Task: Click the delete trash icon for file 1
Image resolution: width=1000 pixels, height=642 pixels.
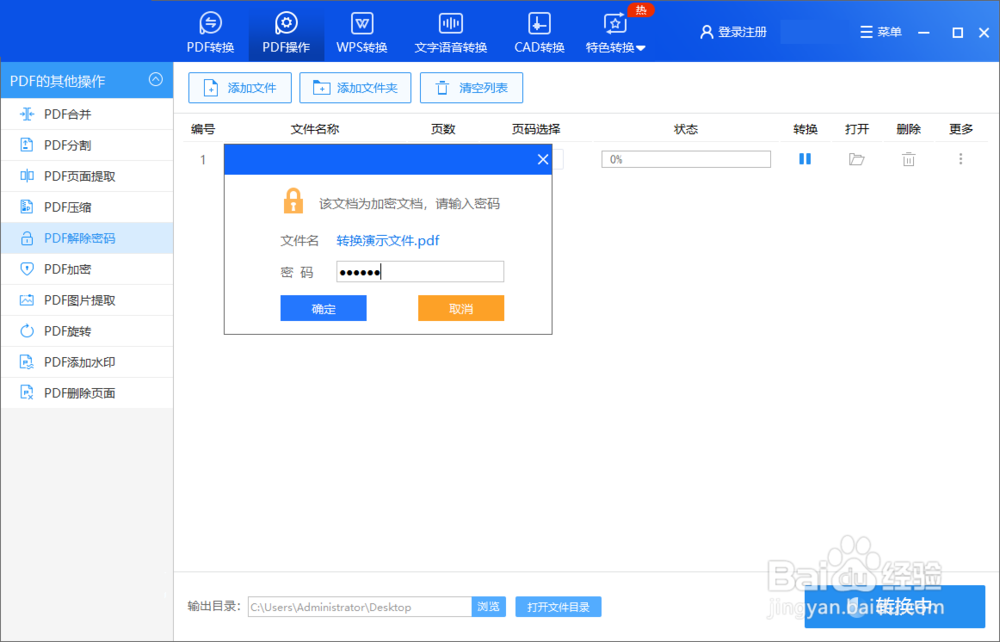Action: coord(908,158)
